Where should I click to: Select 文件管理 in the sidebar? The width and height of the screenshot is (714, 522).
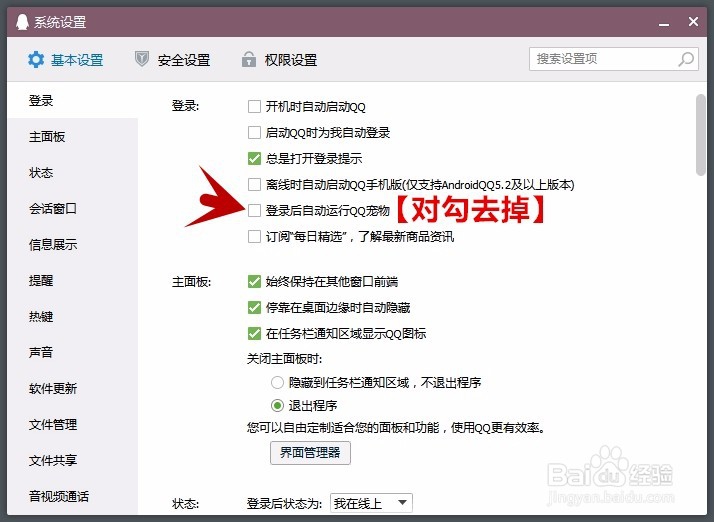point(72,424)
